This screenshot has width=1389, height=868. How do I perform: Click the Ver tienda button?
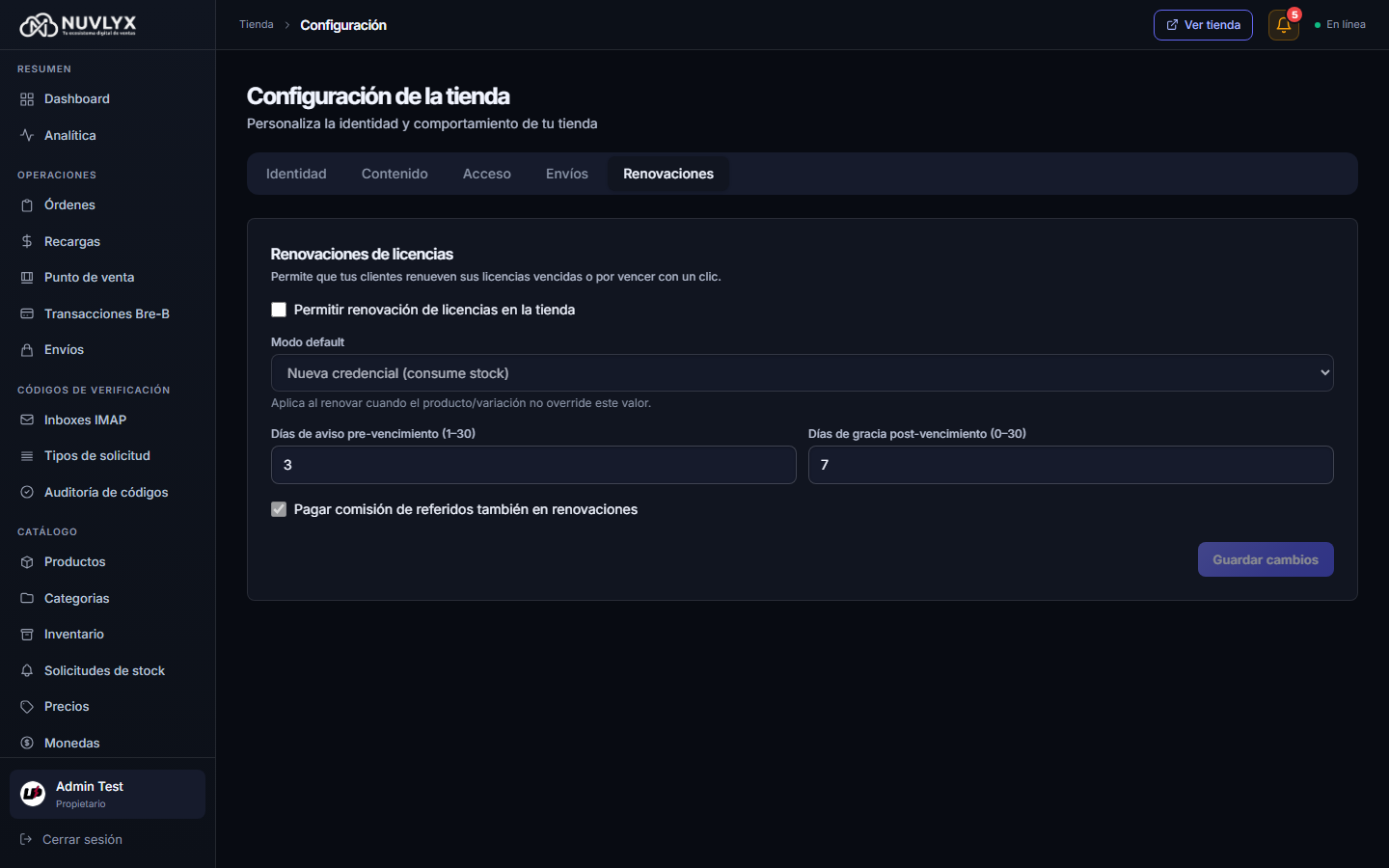(1203, 25)
